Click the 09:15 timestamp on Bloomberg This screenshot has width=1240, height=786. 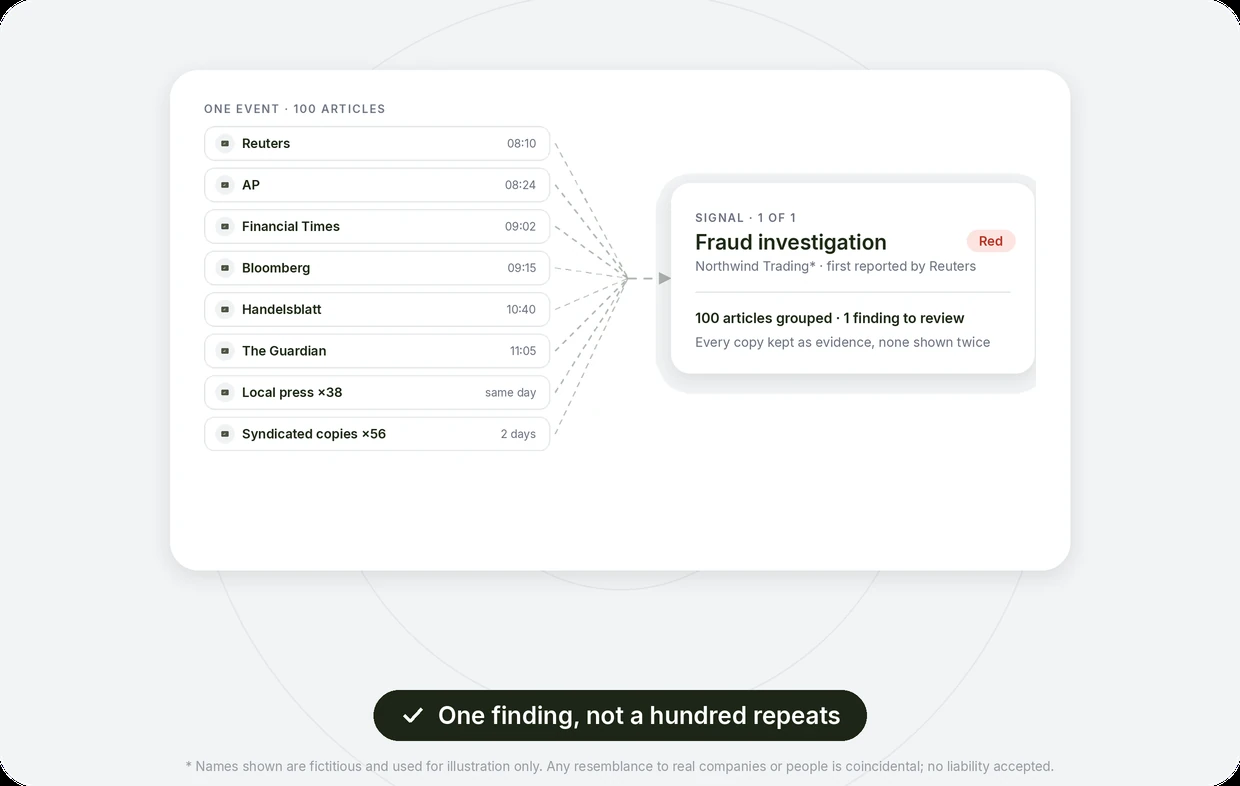tap(521, 268)
